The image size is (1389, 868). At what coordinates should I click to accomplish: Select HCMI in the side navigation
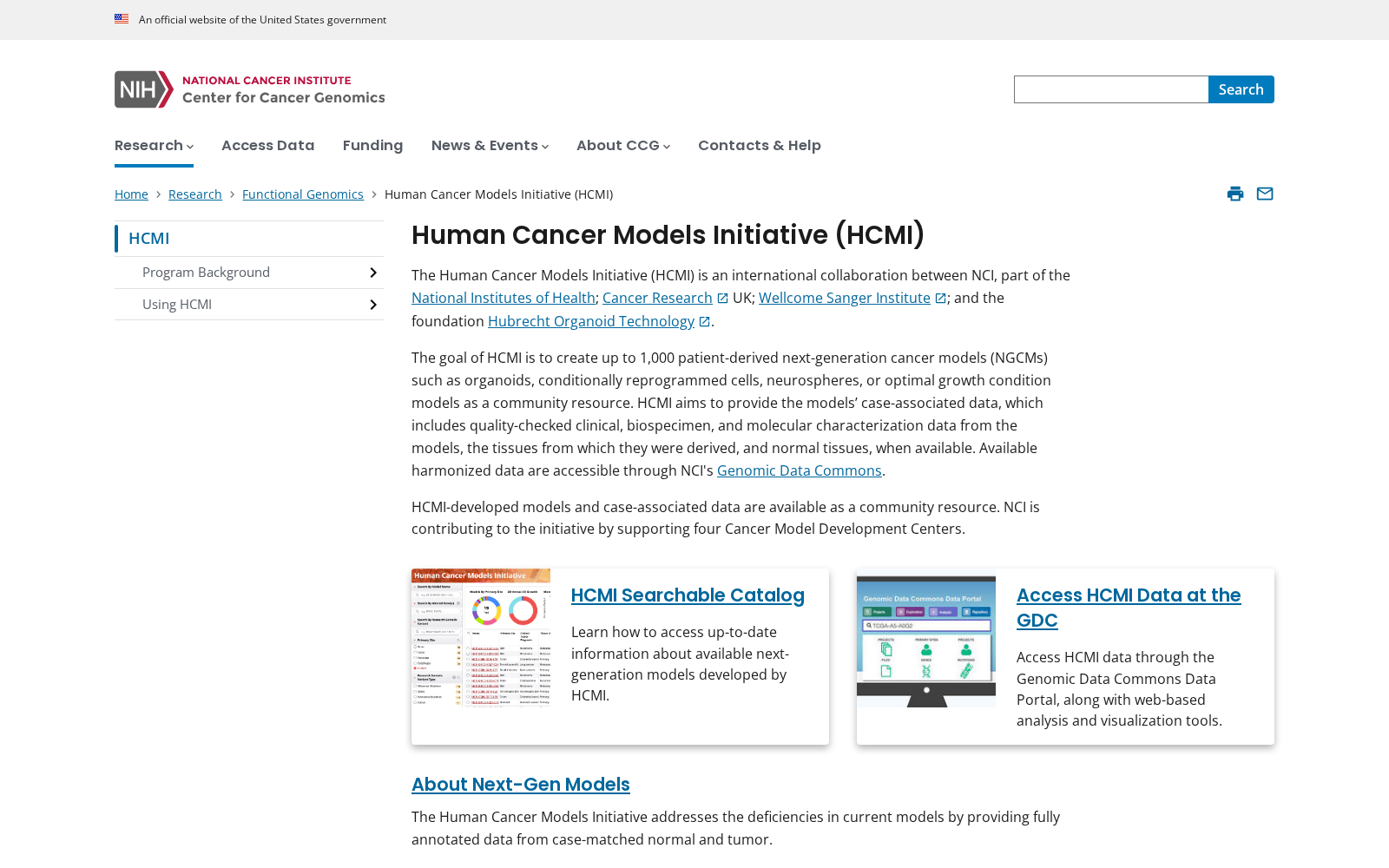coord(149,239)
